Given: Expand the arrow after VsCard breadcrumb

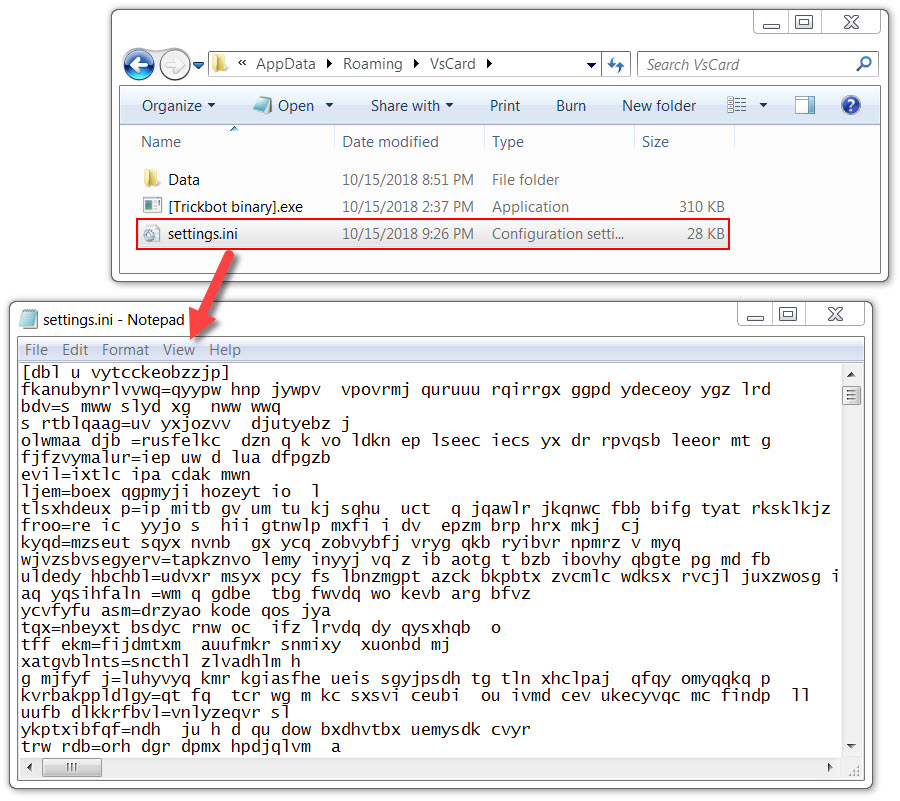Looking at the screenshot, I should point(489,64).
